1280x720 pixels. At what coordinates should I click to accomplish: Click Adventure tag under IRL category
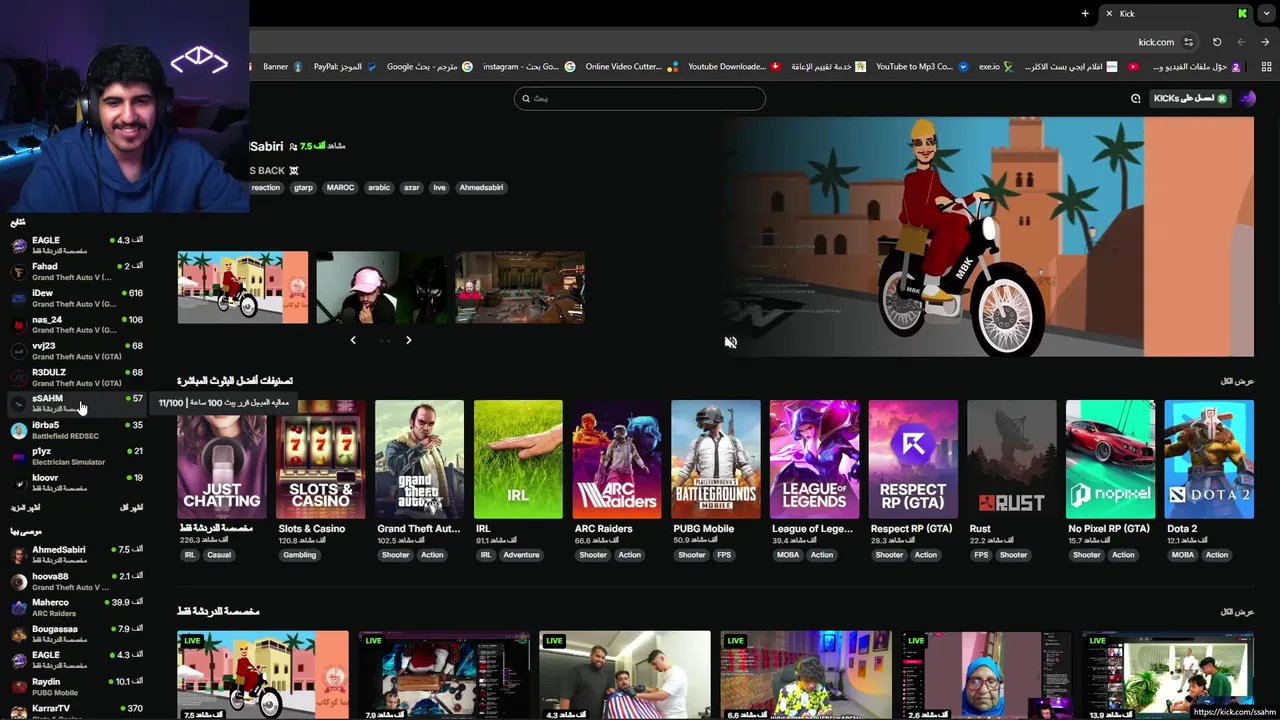point(521,555)
